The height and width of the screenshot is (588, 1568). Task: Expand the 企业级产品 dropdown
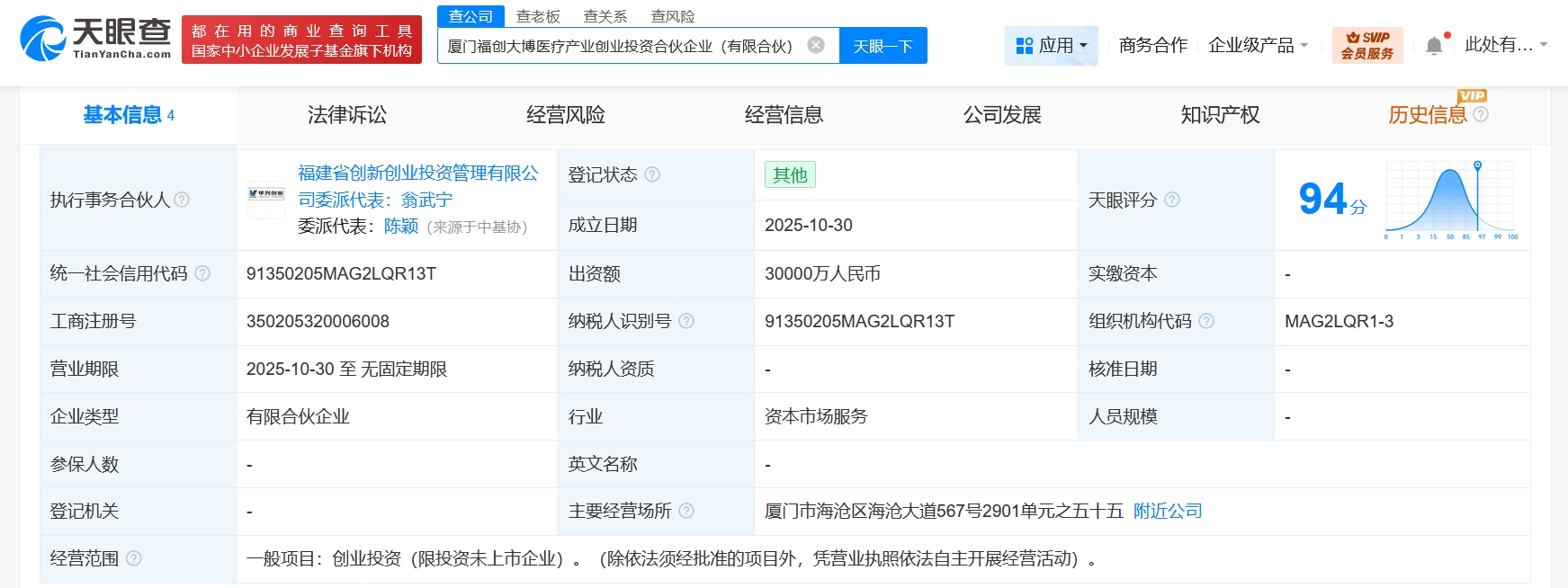(1258, 45)
